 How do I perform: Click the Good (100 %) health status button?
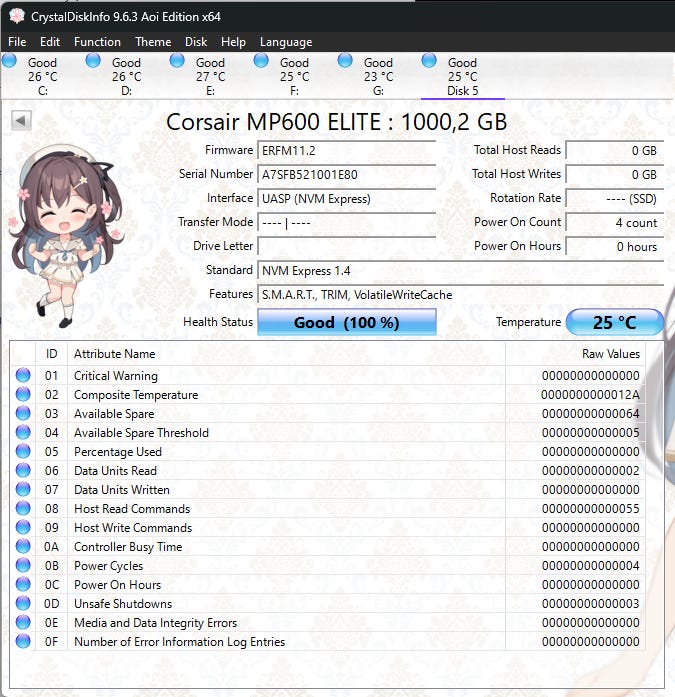tap(347, 322)
